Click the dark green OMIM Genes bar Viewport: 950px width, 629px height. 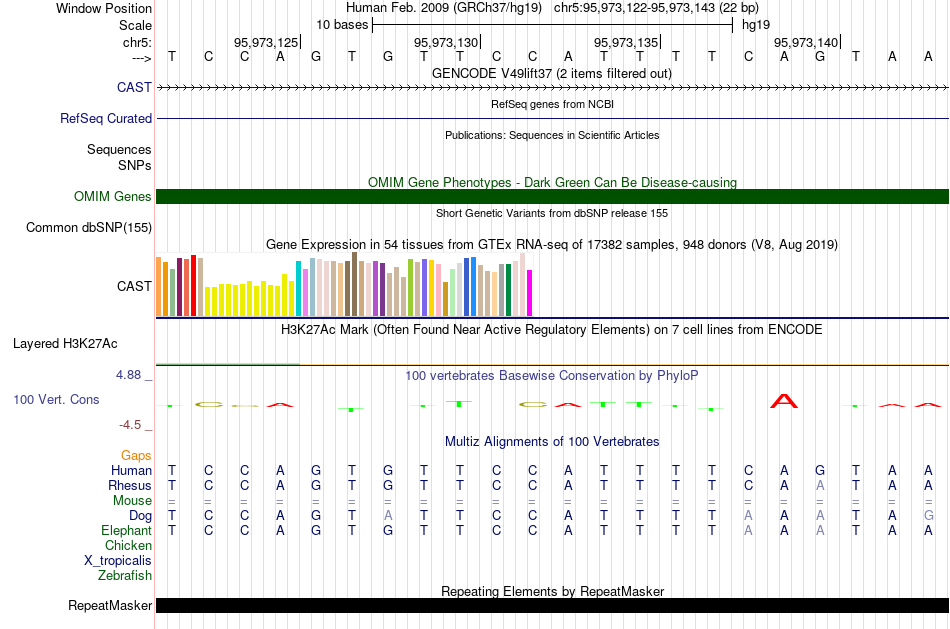click(x=552, y=196)
